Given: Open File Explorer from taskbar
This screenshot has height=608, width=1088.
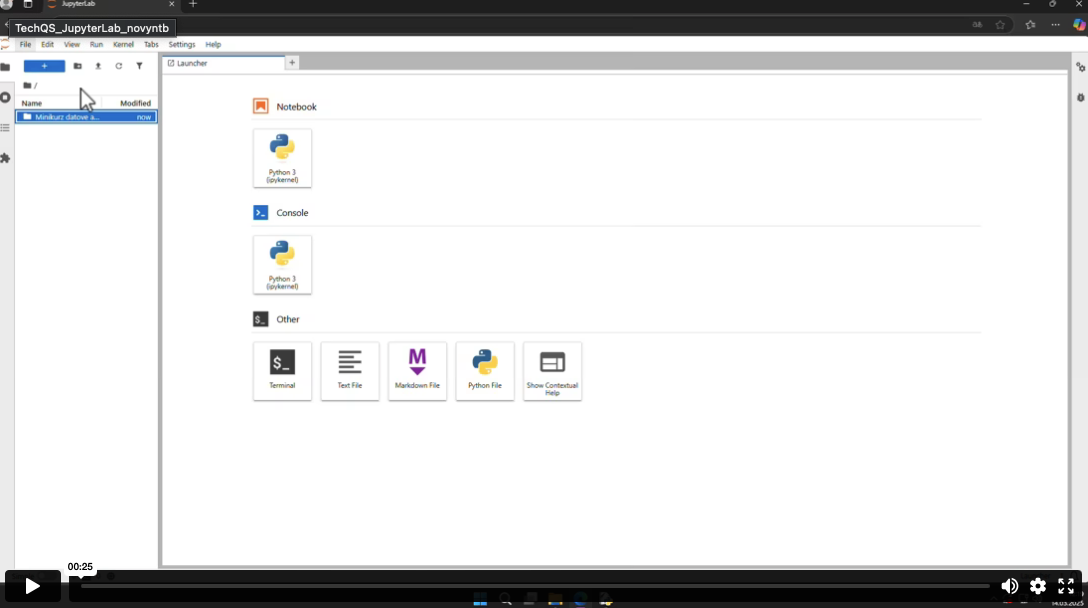Looking at the screenshot, I should (555, 601).
